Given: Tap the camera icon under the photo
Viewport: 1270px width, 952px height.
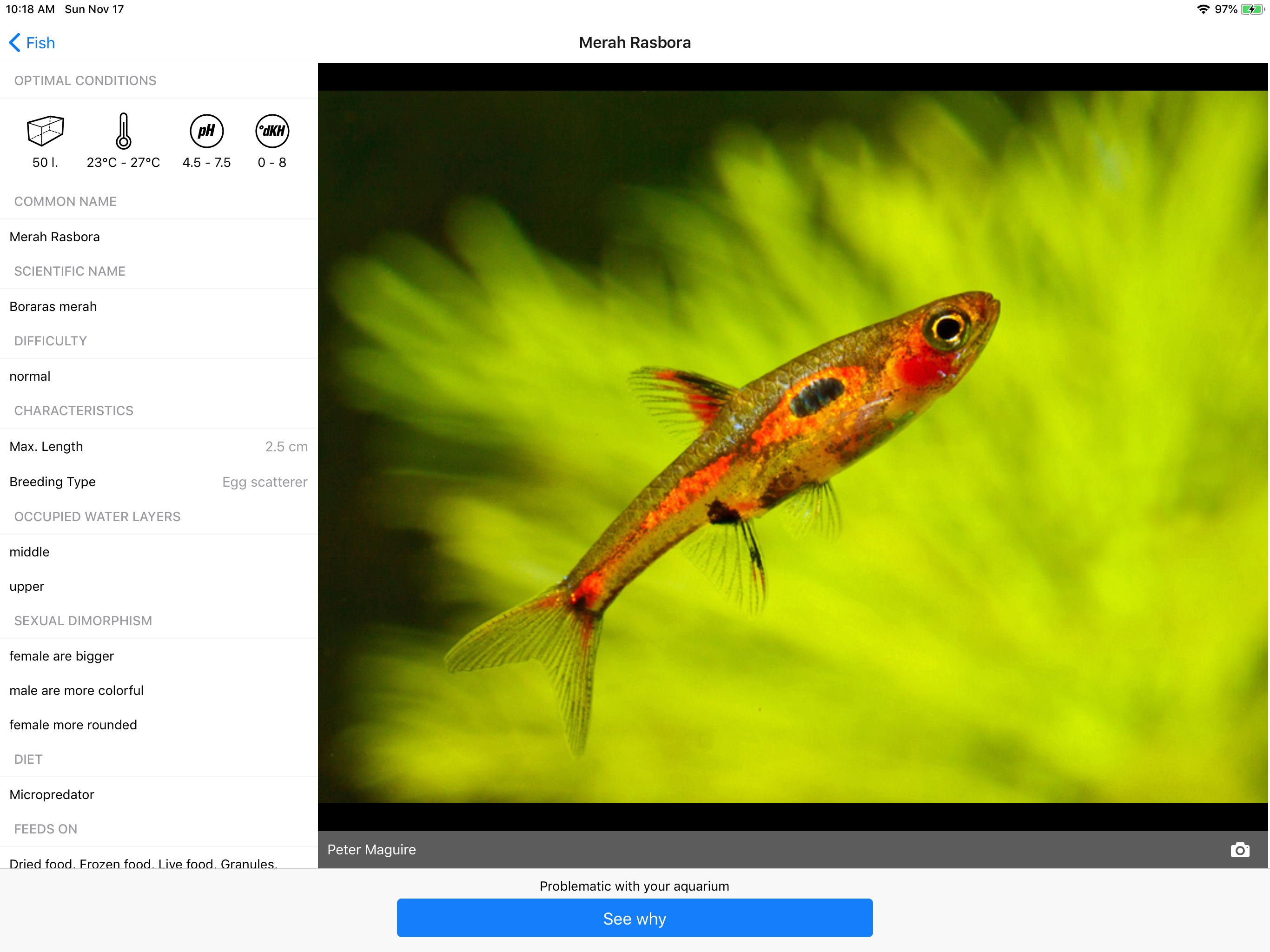Looking at the screenshot, I should (x=1240, y=850).
